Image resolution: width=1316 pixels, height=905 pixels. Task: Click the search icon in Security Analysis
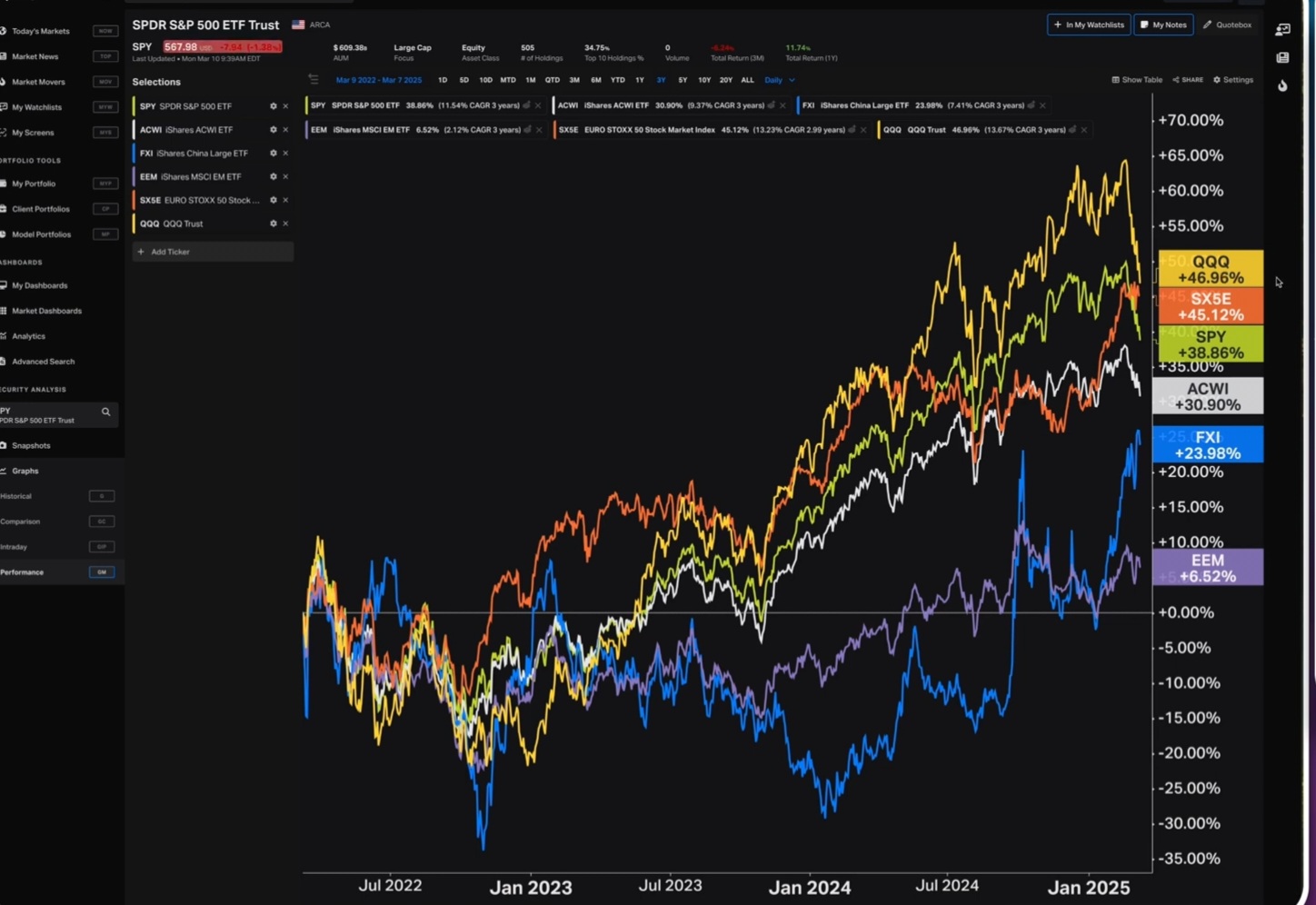[x=105, y=413]
